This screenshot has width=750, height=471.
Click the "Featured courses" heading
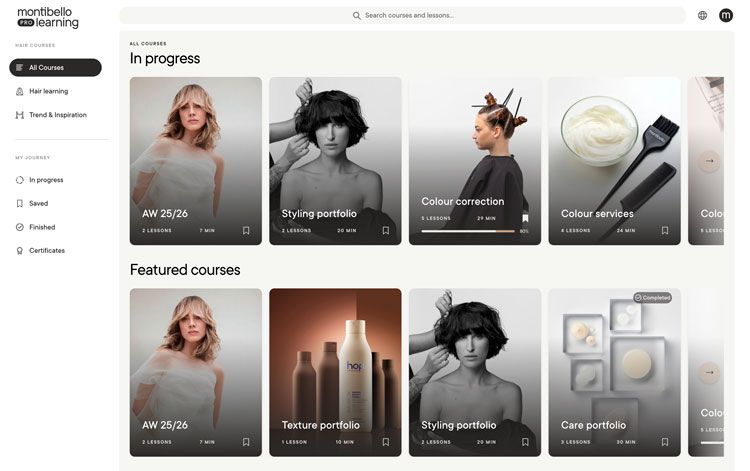(185, 270)
